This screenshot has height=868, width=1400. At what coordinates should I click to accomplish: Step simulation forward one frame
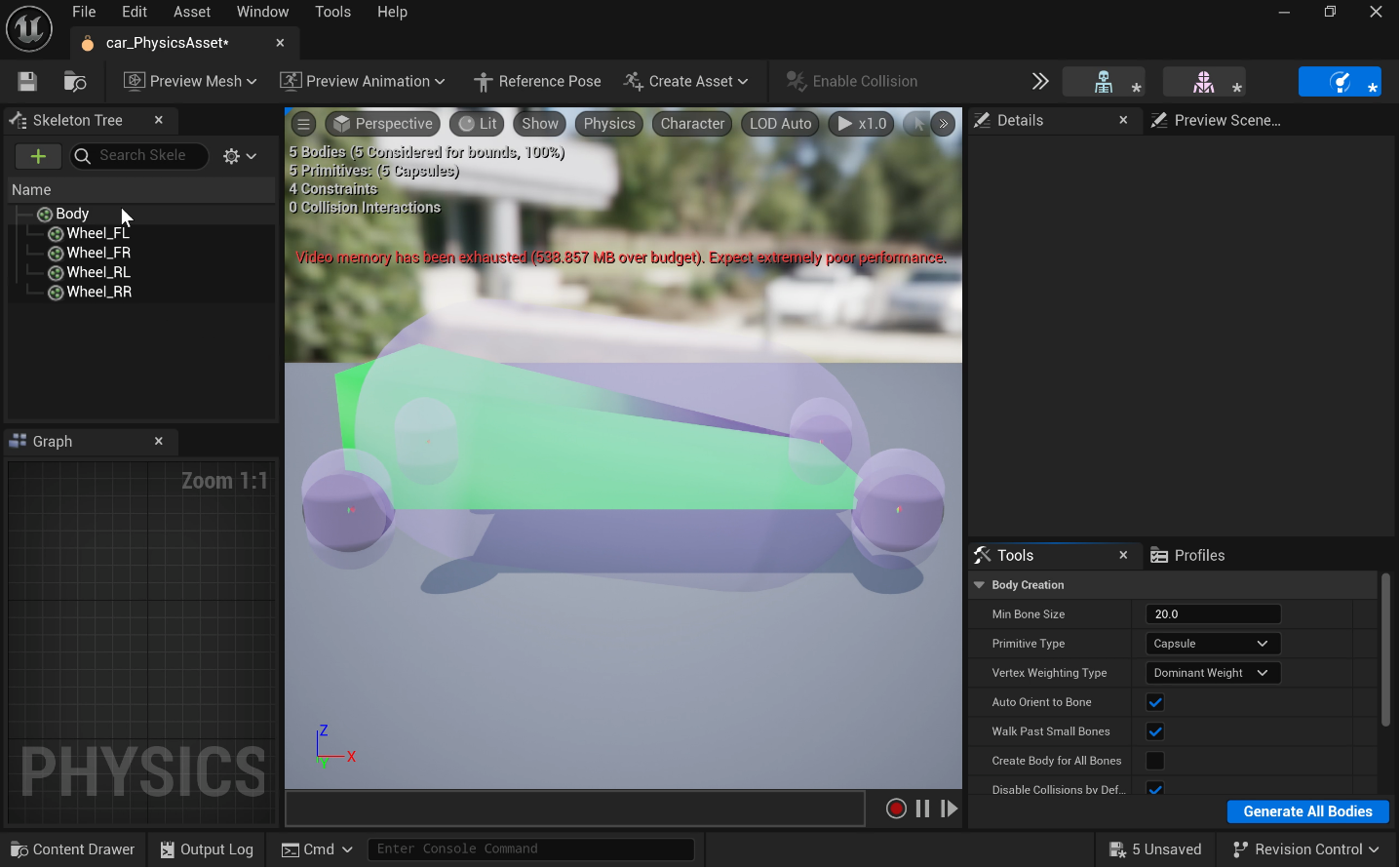(949, 809)
